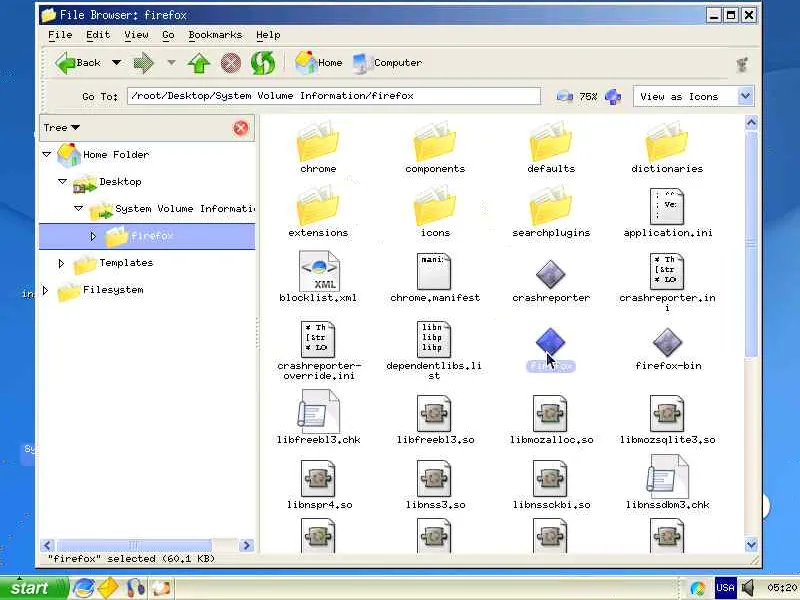
Task: Open the Go menu
Action: (168, 35)
